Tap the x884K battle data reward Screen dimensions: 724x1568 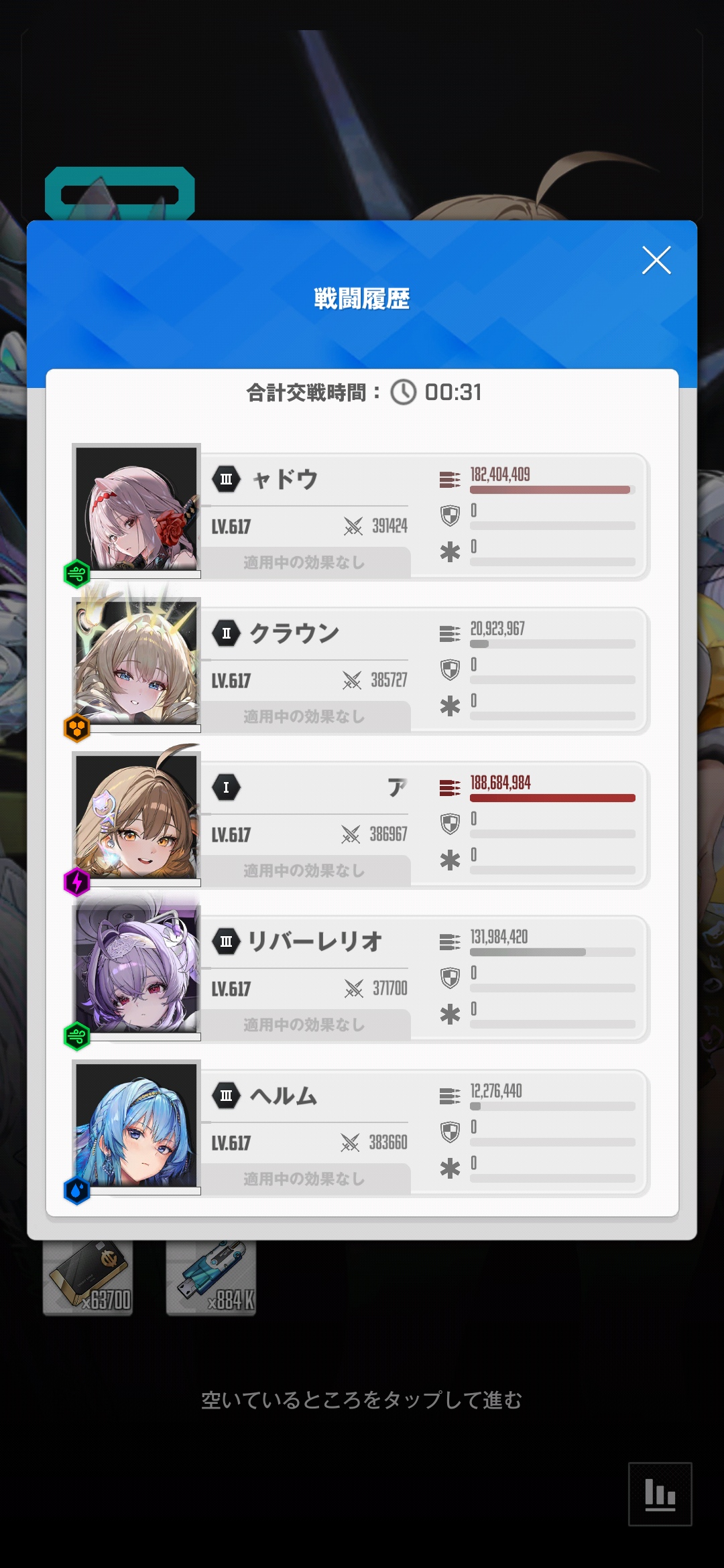pyautogui.click(x=211, y=1279)
